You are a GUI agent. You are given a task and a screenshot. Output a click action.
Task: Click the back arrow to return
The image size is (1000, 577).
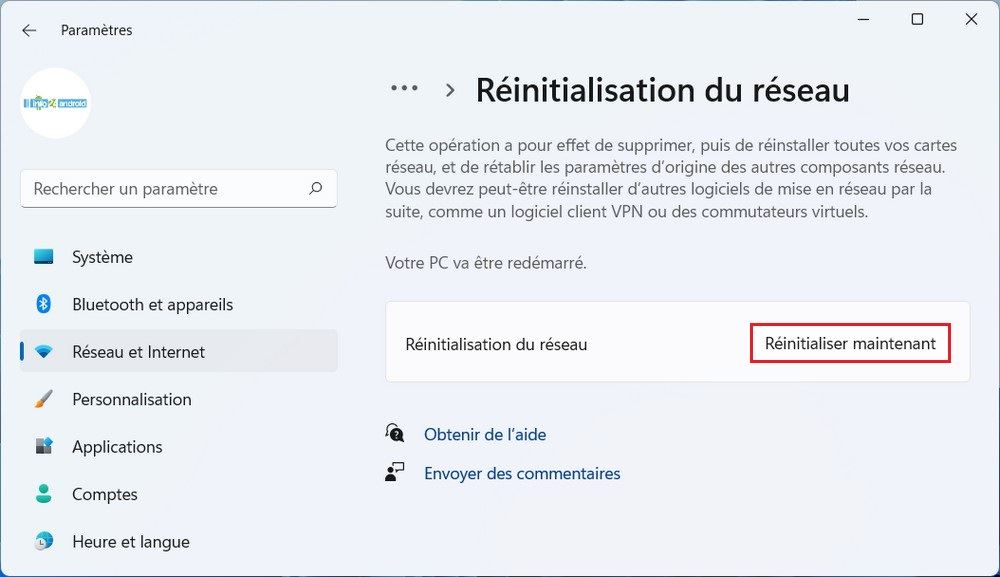28,30
